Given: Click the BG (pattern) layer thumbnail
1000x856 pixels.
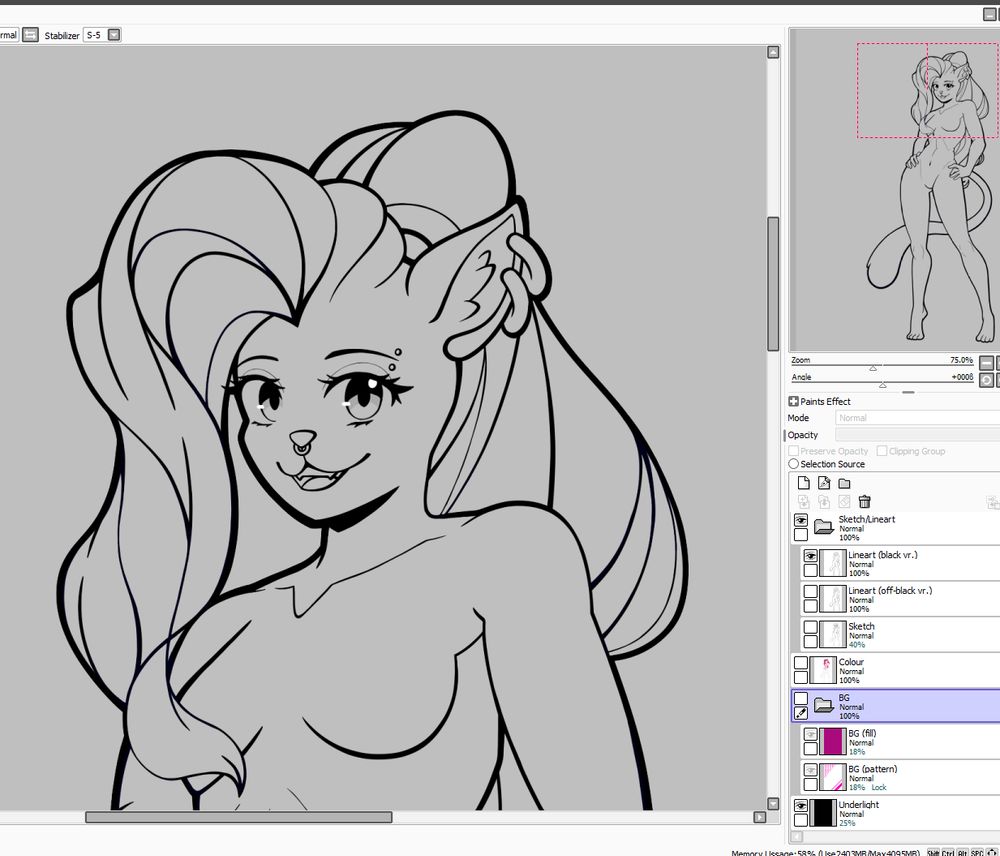Looking at the screenshot, I should tap(832, 778).
